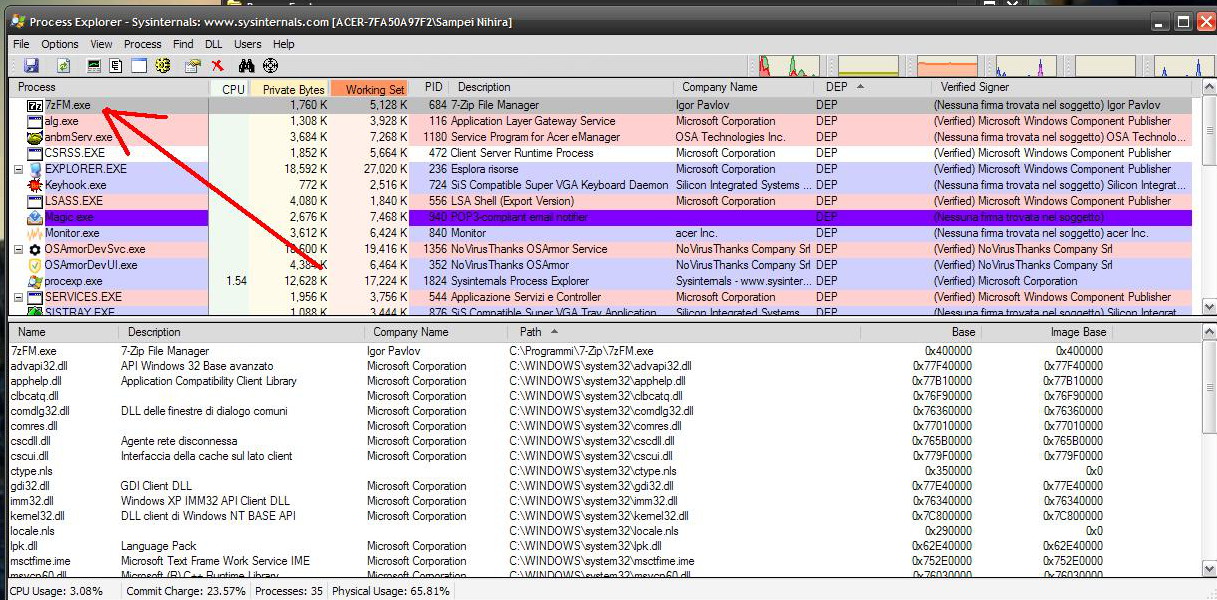Click CPU Usage status bar entry
The width and height of the screenshot is (1217, 600).
pos(56,591)
